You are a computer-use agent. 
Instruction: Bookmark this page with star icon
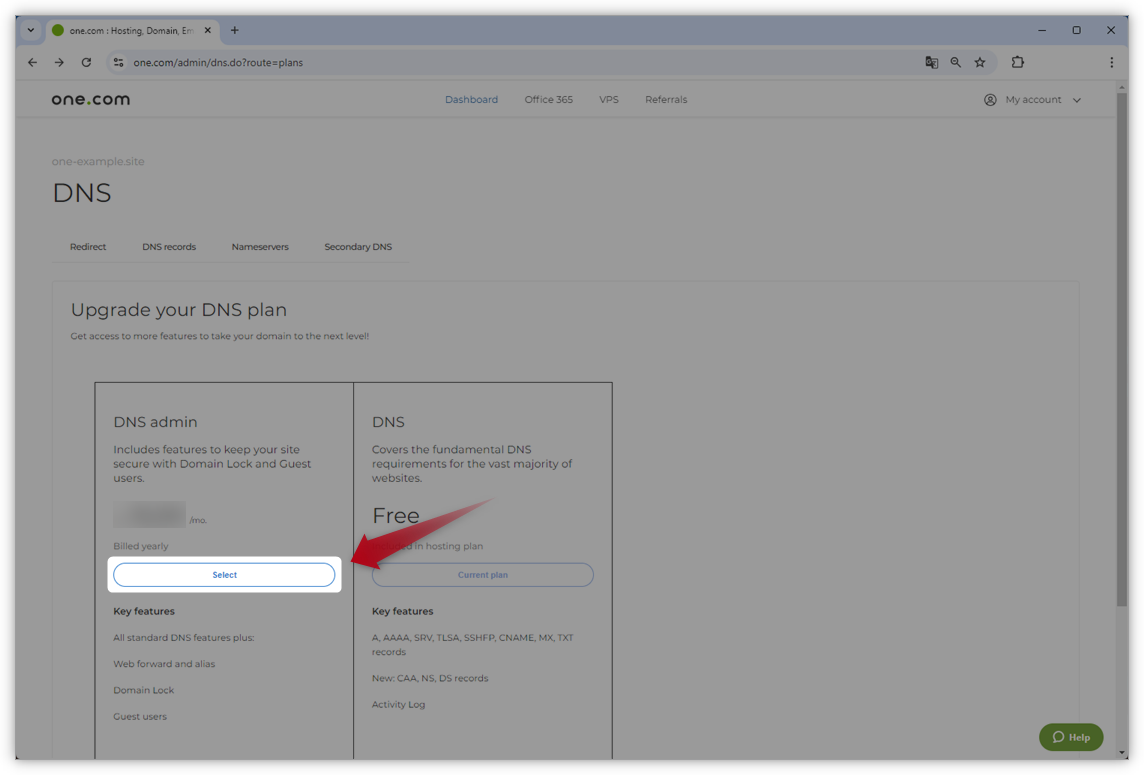point(980,63)
